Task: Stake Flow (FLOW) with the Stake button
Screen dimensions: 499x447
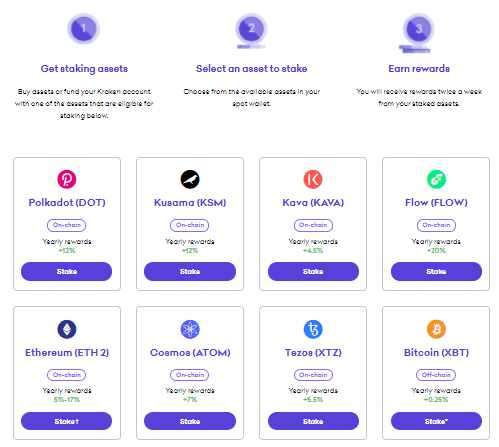Action: coord(436,271)
